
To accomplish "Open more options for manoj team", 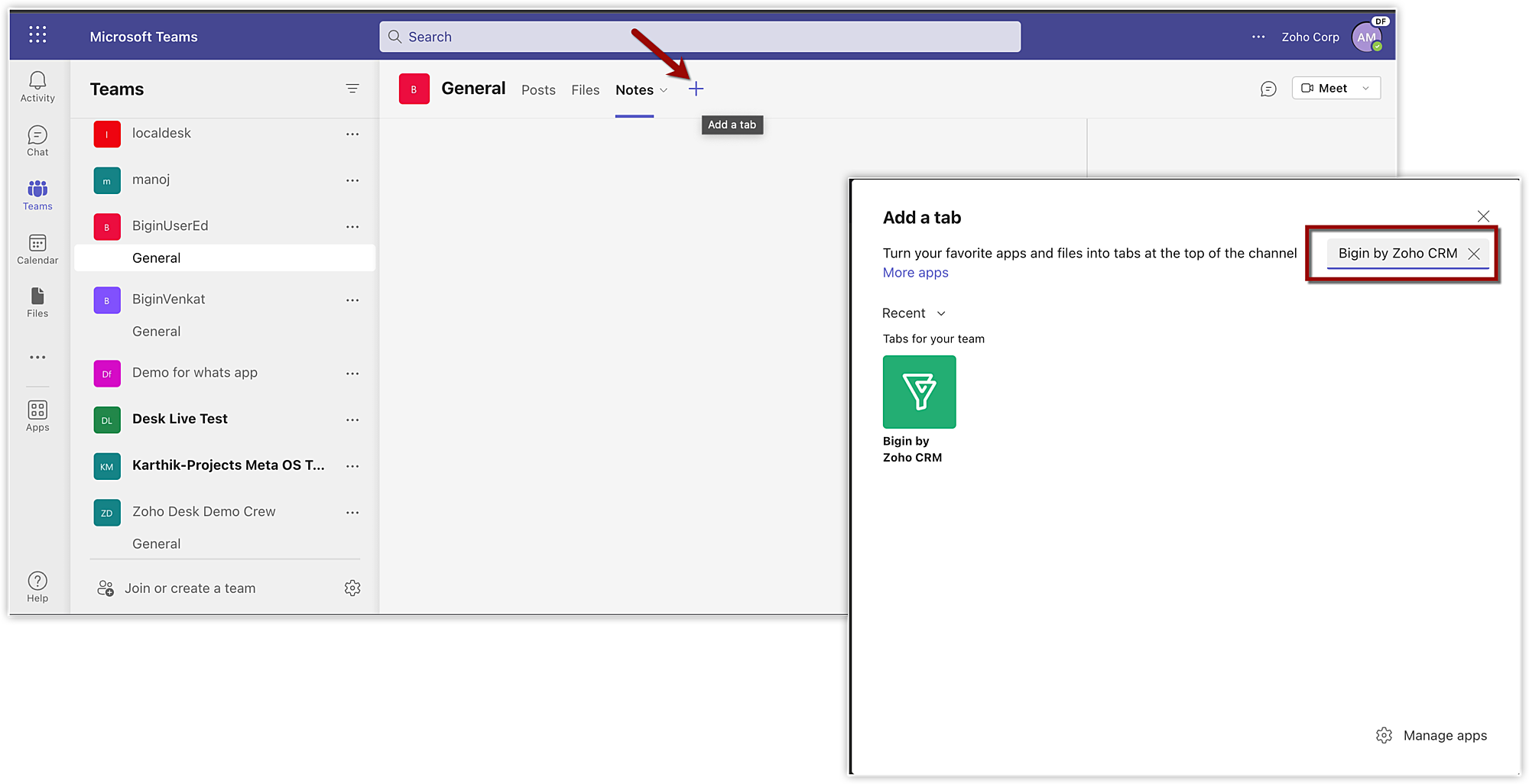I will pos(352,180).
